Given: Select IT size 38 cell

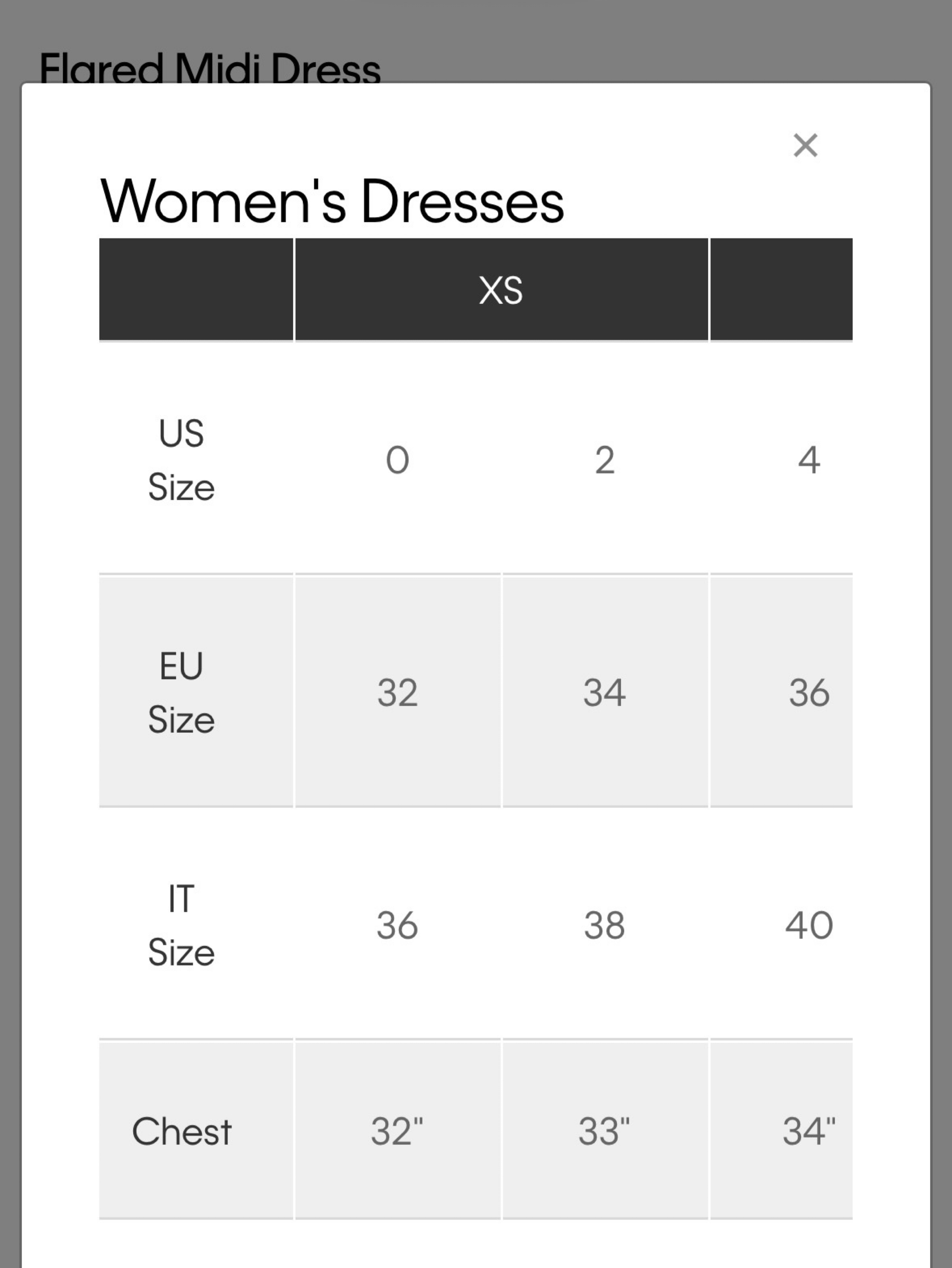Looking at the screenshot, I should pyautogui.click(x=605, y=924).
